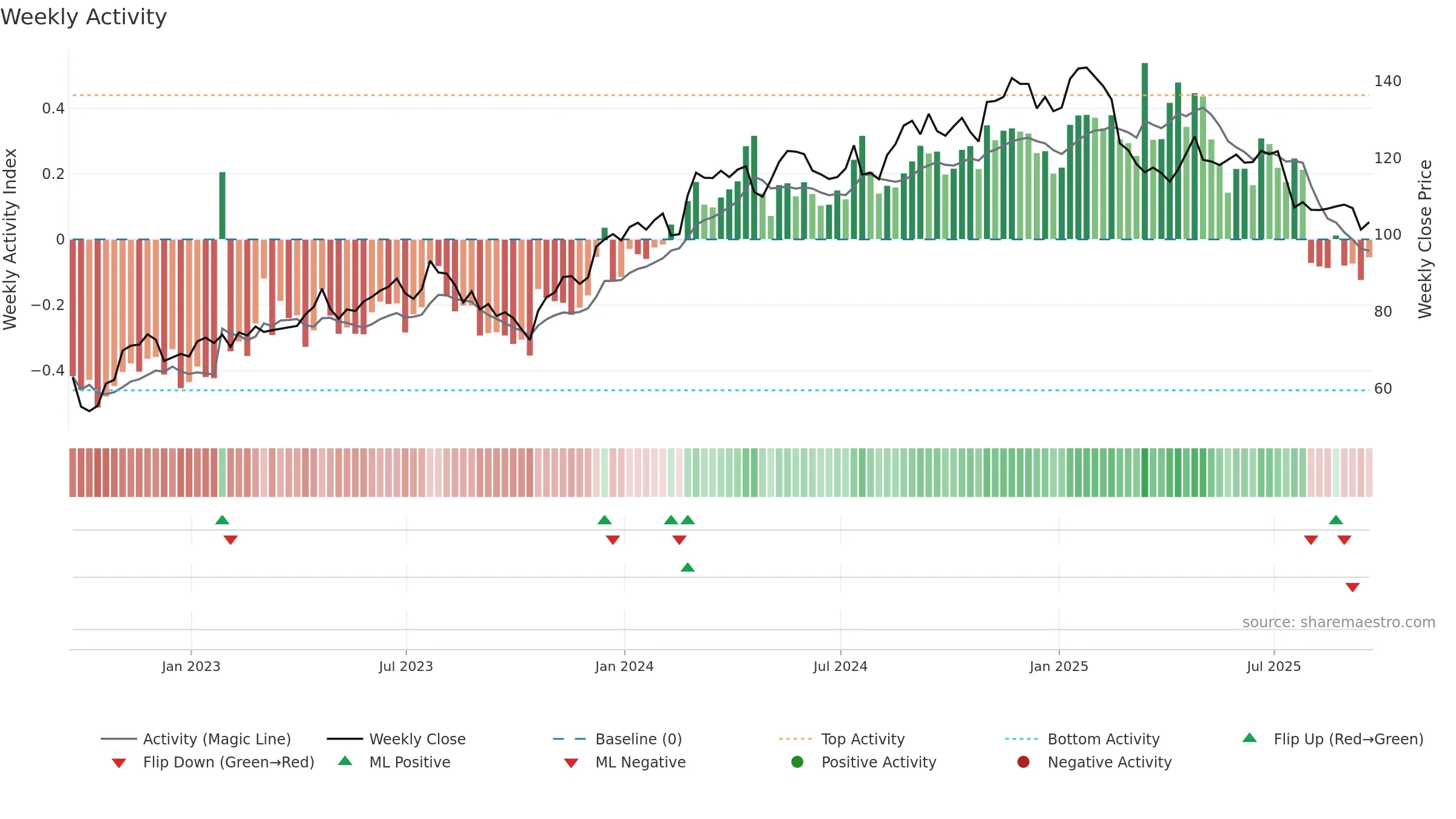Click the Flip Up marker near Jan 2023

[x=223, y=520]
